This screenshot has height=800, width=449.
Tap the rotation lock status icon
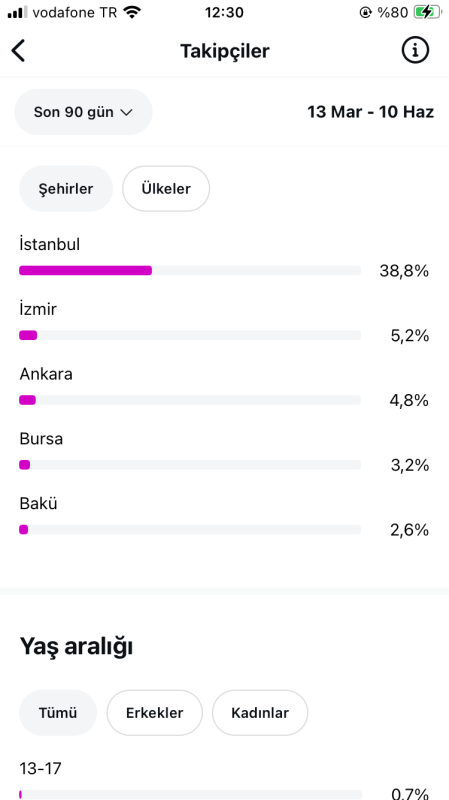(x=365, y=13)
